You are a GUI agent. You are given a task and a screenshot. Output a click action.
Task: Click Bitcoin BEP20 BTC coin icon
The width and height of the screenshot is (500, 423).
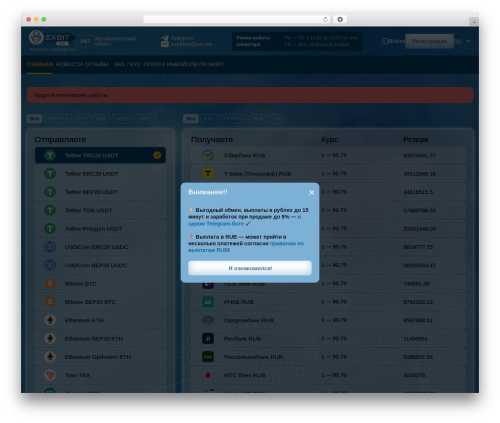click(50, 302)
